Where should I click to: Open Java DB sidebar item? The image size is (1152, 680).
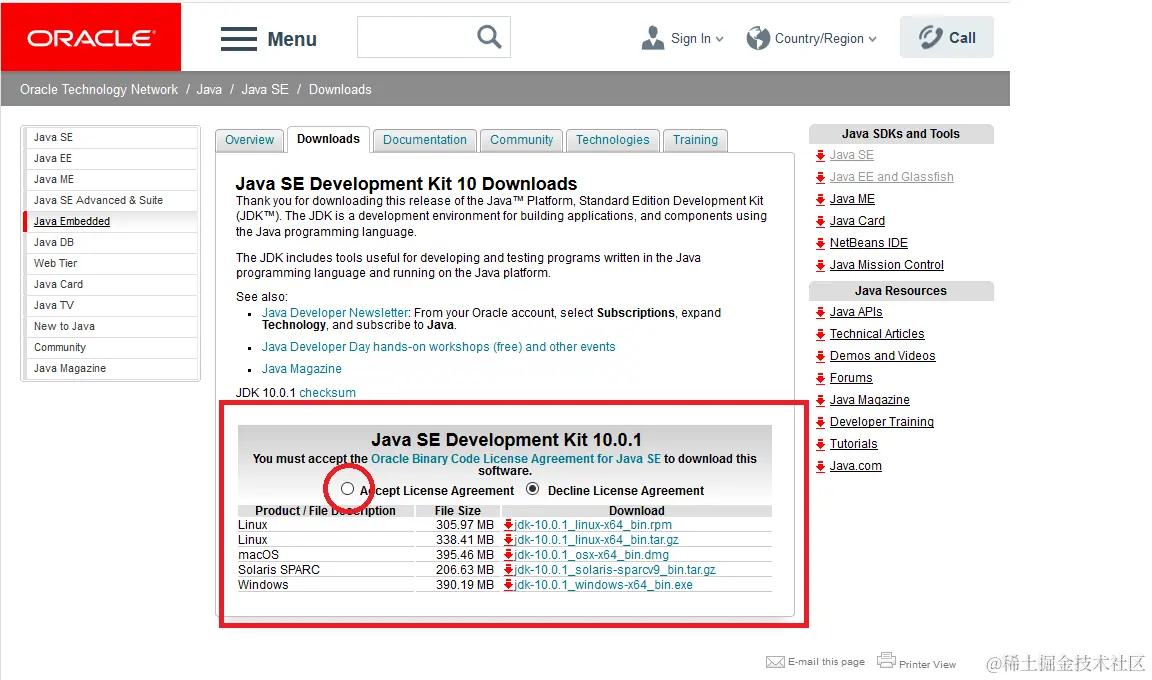point(54,242)
